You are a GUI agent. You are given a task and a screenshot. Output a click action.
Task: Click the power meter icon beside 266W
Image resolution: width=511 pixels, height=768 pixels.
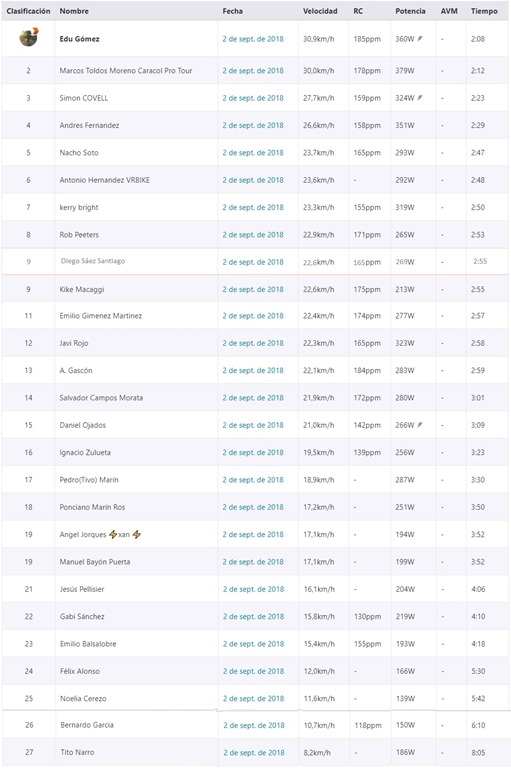(420, 425)
